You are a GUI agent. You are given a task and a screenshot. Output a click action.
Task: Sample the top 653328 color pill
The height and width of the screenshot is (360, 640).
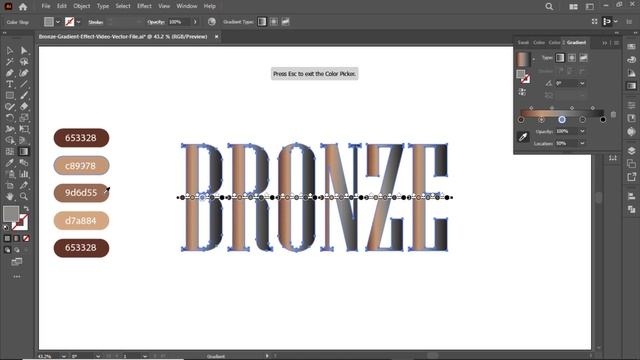pos(81,138)
